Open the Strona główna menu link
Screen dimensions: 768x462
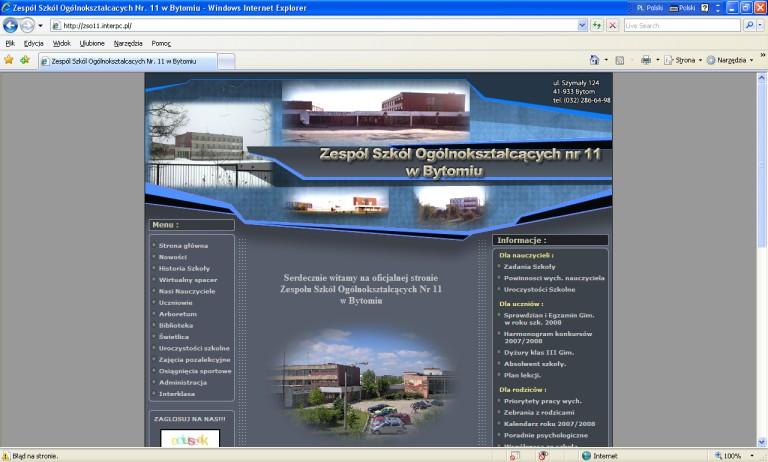[x=183, y=245]
